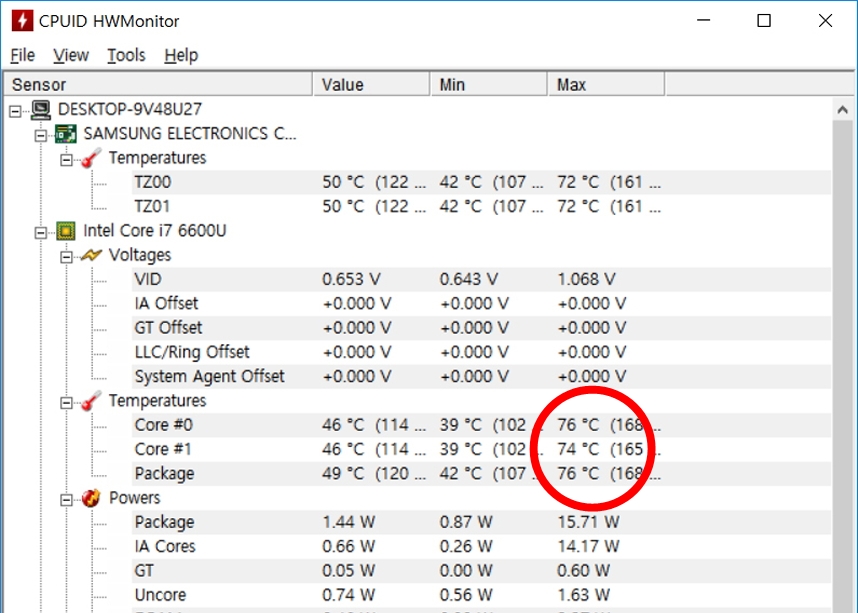
Task: Select the GT Offset row
Action: point(482,328)
